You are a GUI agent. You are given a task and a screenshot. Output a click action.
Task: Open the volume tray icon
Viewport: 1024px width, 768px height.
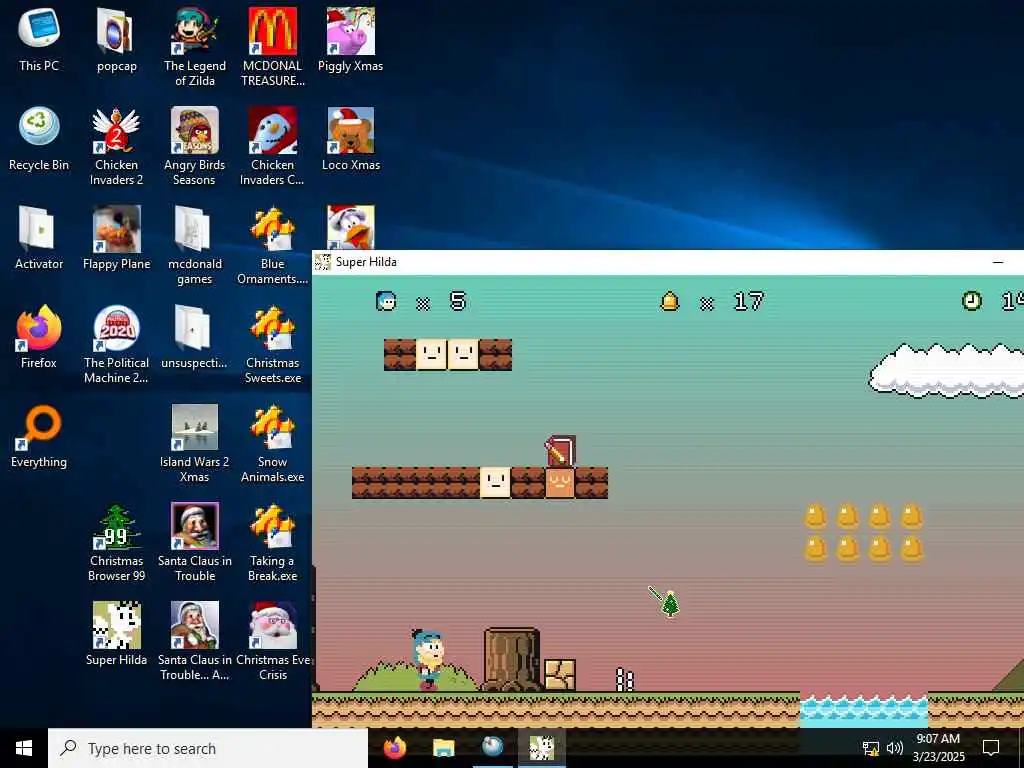[895, 748]
